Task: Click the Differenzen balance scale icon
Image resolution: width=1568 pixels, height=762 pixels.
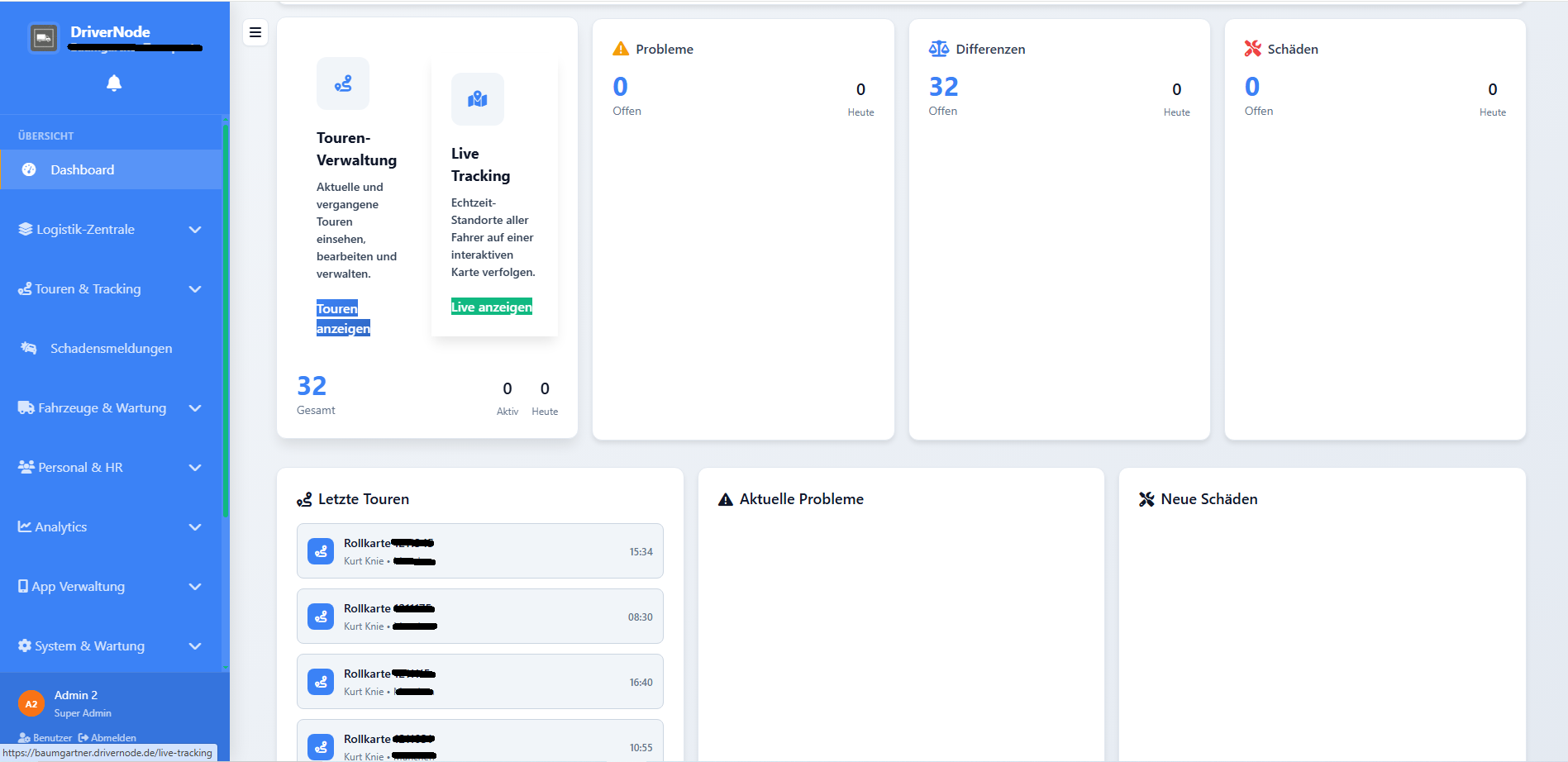Action: click(939, 49)
